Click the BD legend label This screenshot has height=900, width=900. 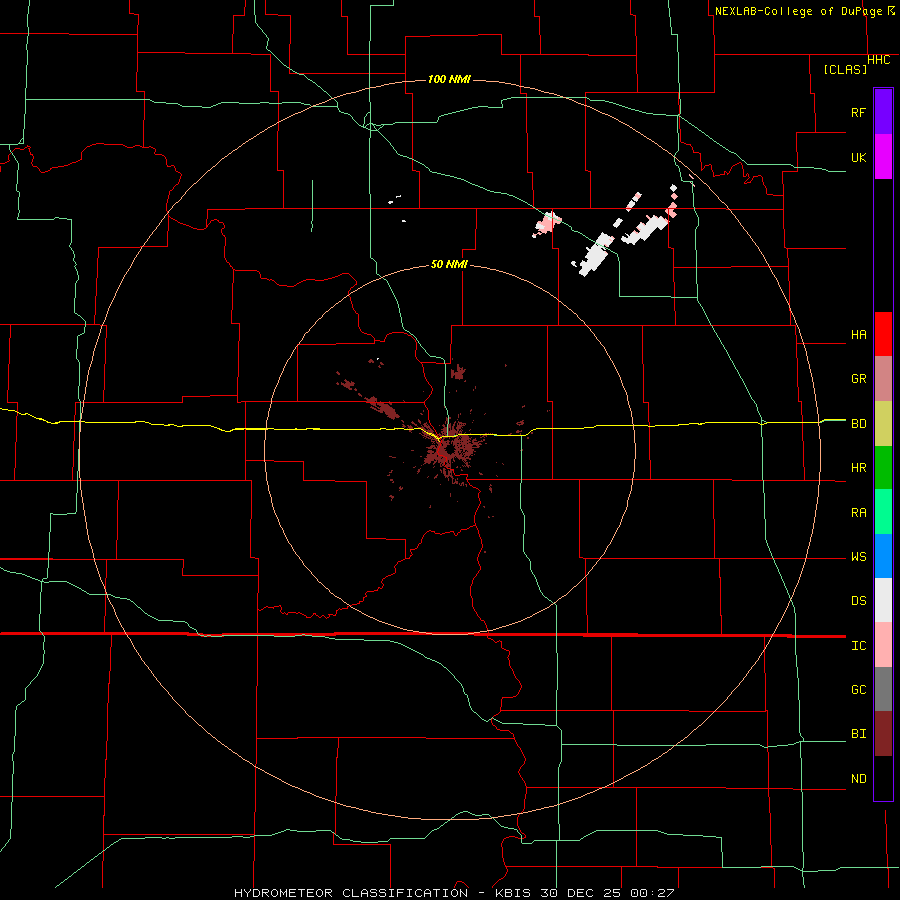pyautogui.click(x=858, y=424)
